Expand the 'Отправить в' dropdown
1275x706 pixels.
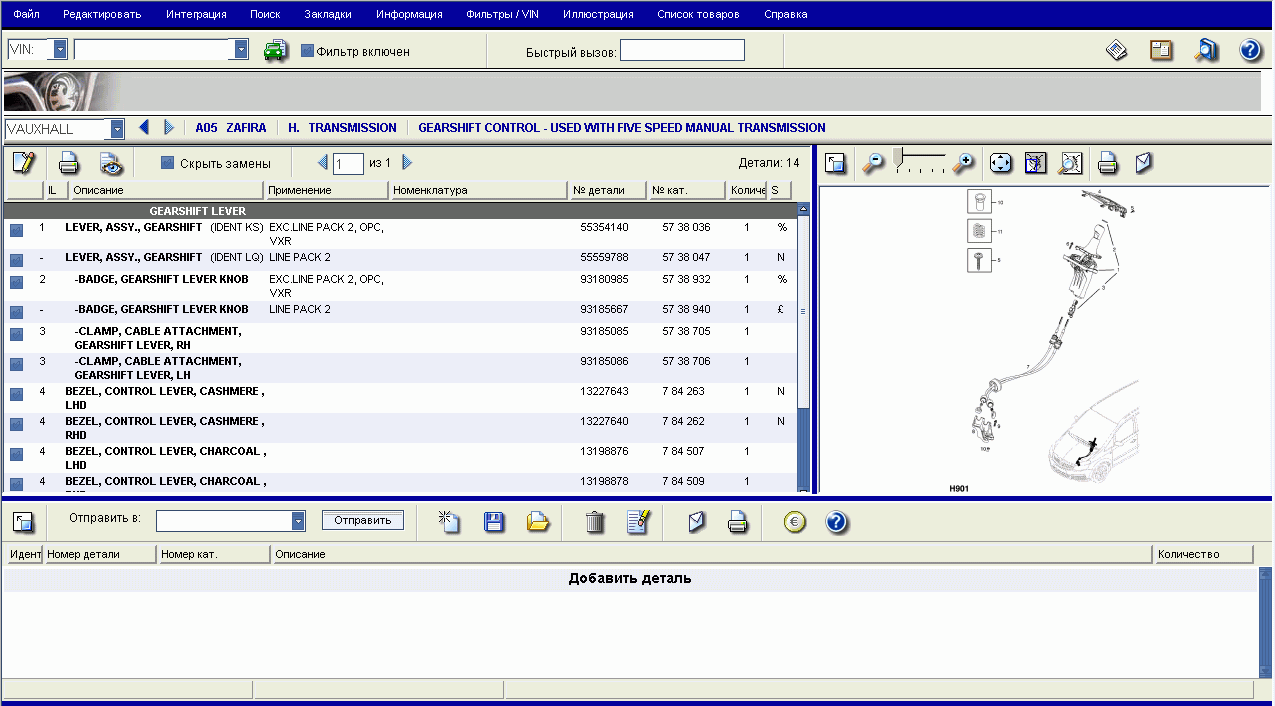tap(297, 521)
